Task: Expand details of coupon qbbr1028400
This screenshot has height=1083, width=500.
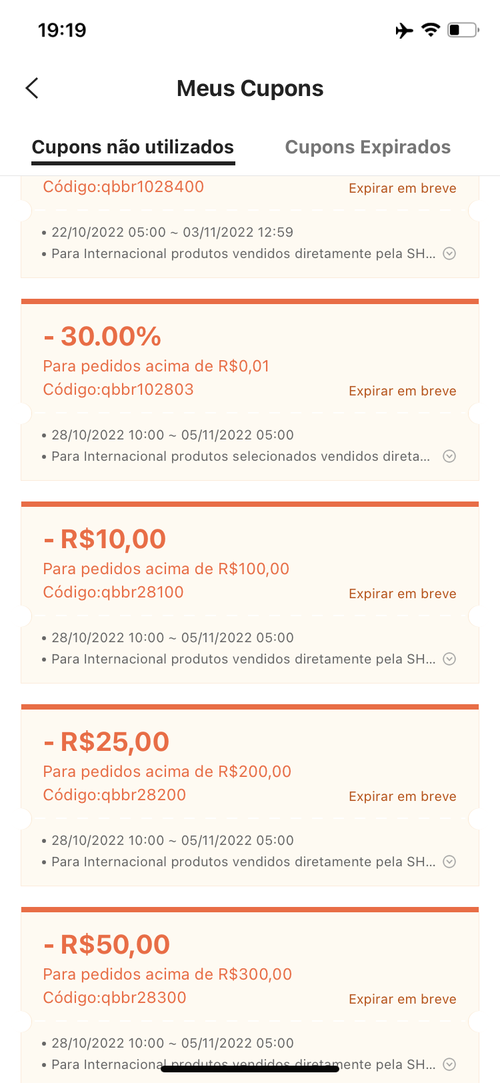Action: 449,253
